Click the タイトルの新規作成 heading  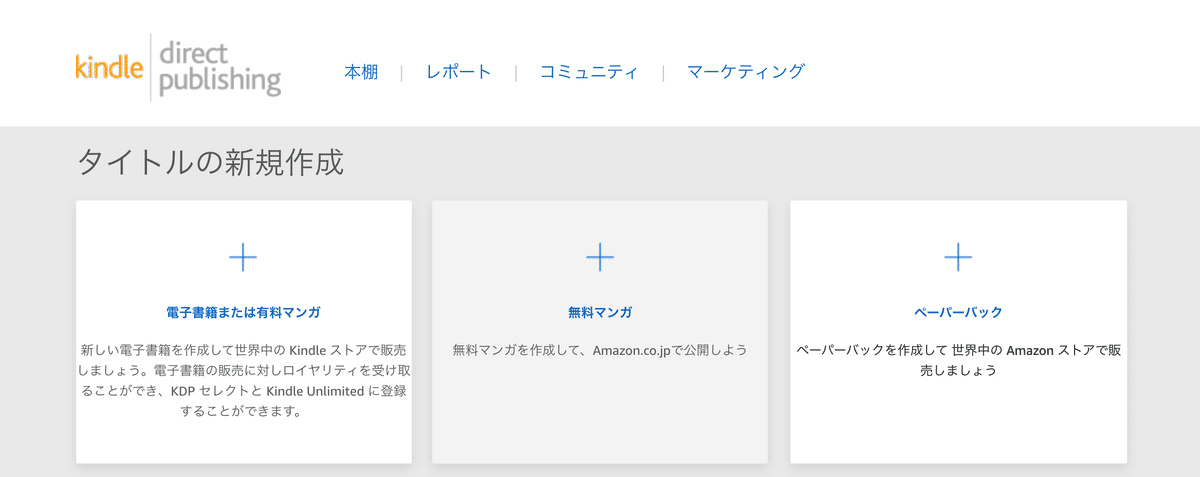click(x=210, y=162)
